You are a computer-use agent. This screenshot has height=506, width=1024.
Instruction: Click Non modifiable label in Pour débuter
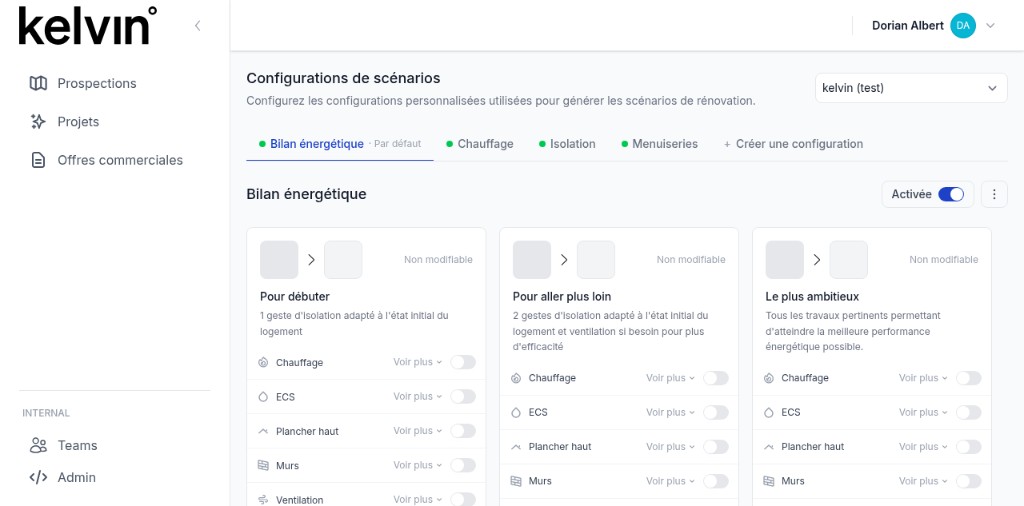[438, 260]
